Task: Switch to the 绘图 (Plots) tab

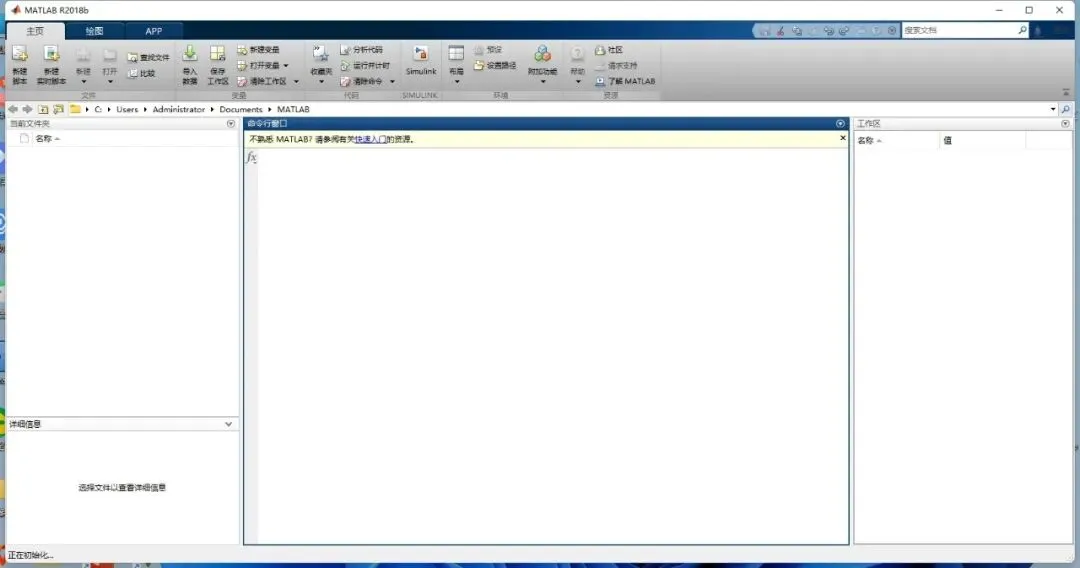Action: click(x=94, y=31)
